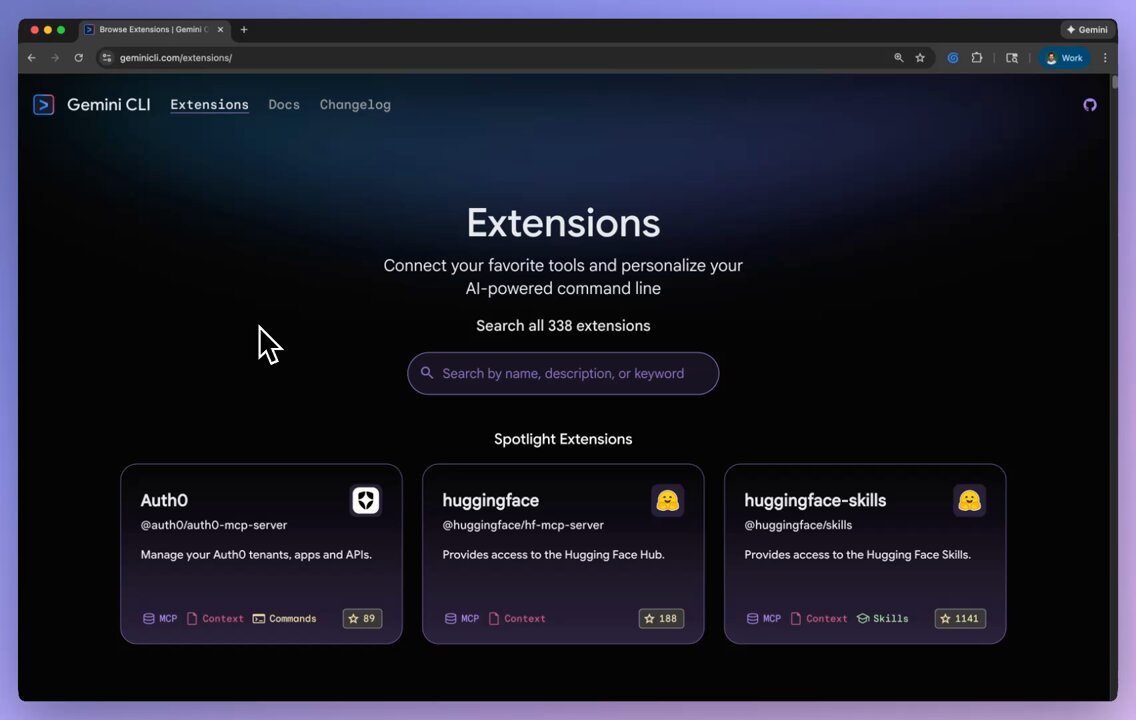Screen dimensions: 1136x720
Task: Click the MCP tag on Auth0 card
Action: click(x=159, y=619)
